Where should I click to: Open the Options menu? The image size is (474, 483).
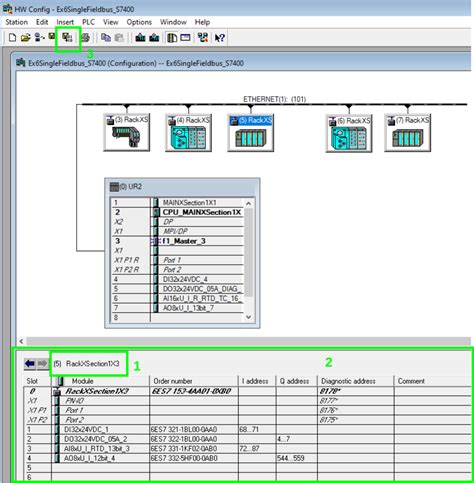point(139,22)
